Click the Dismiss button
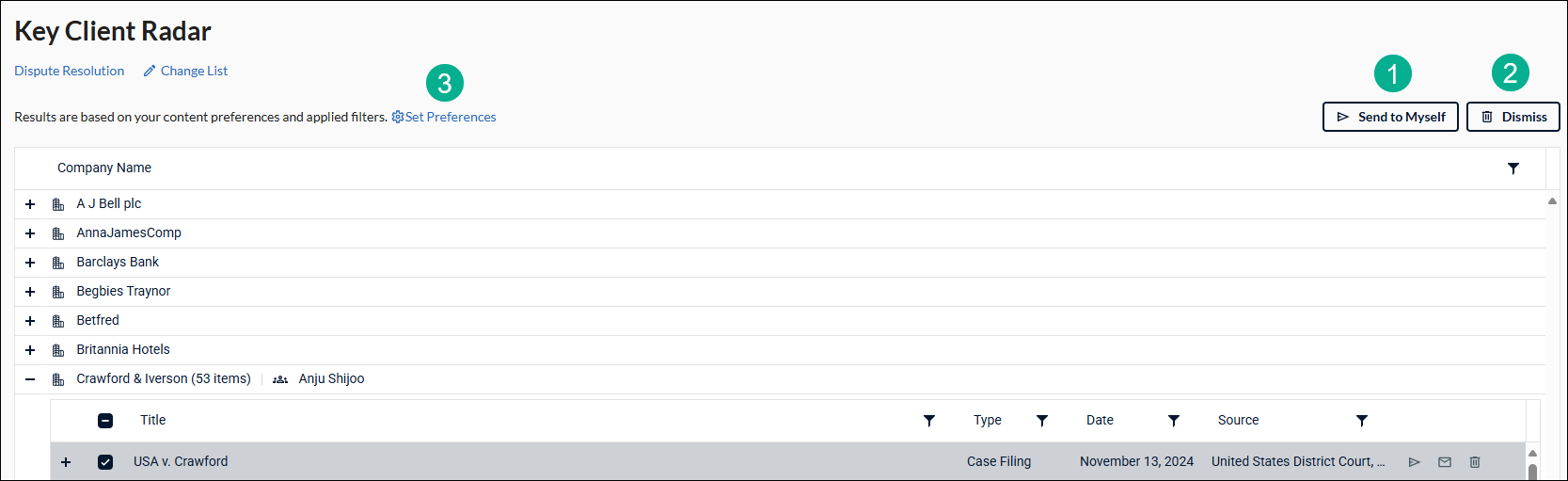The width and height of the screenshot is (1568, 481). coord(1513,117)
